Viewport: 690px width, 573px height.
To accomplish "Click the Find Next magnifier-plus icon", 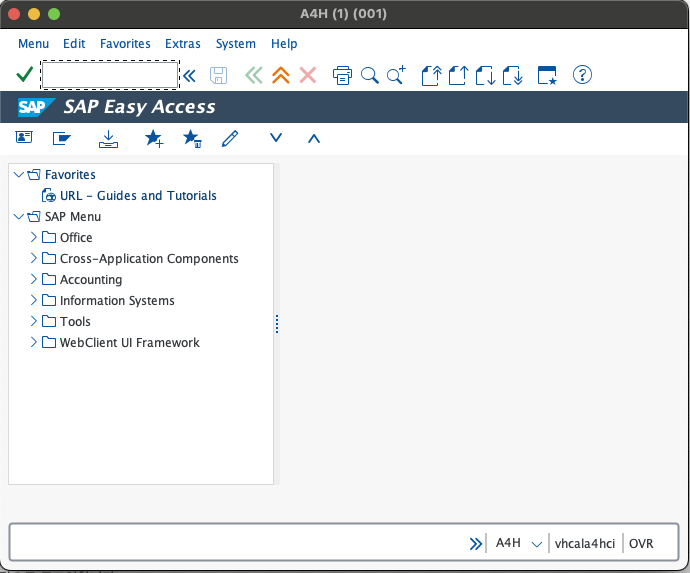I will coord(396,75).
